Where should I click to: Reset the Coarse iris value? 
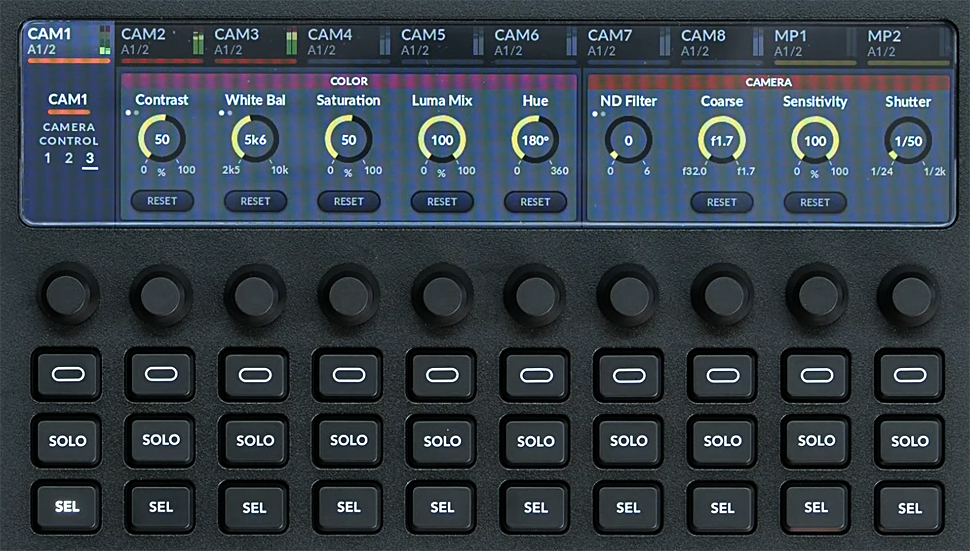click(722, 202)
